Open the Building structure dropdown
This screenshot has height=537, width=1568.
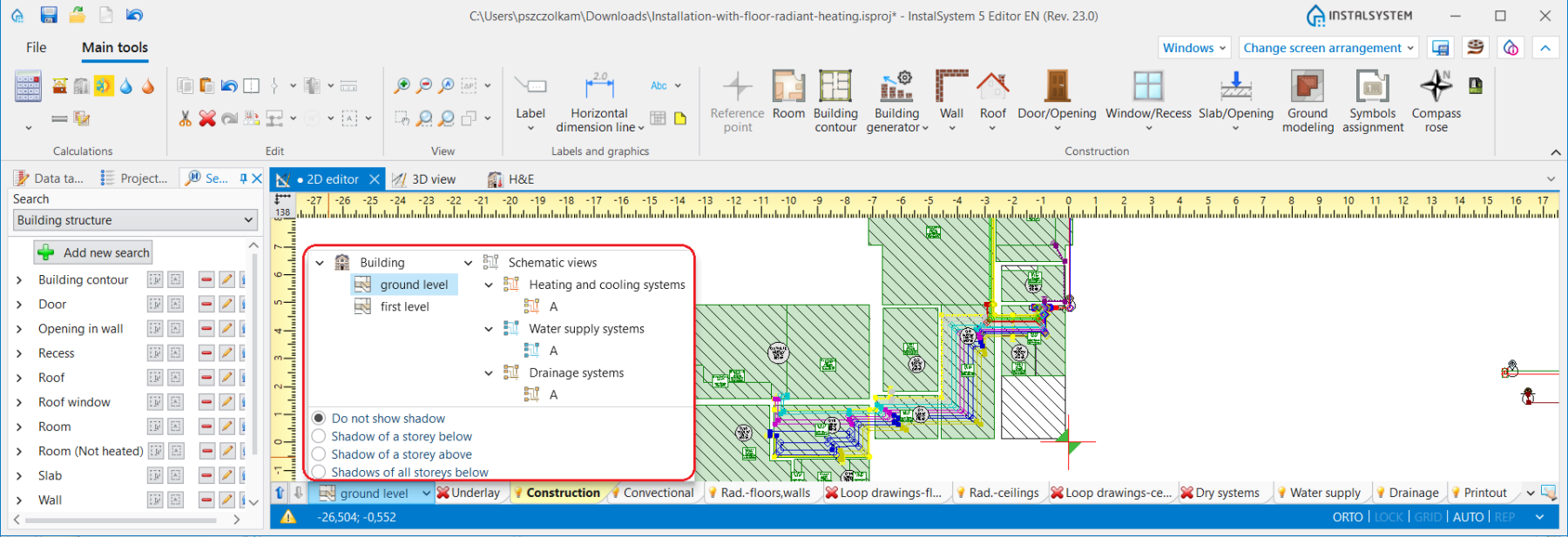tap(135, 220)
